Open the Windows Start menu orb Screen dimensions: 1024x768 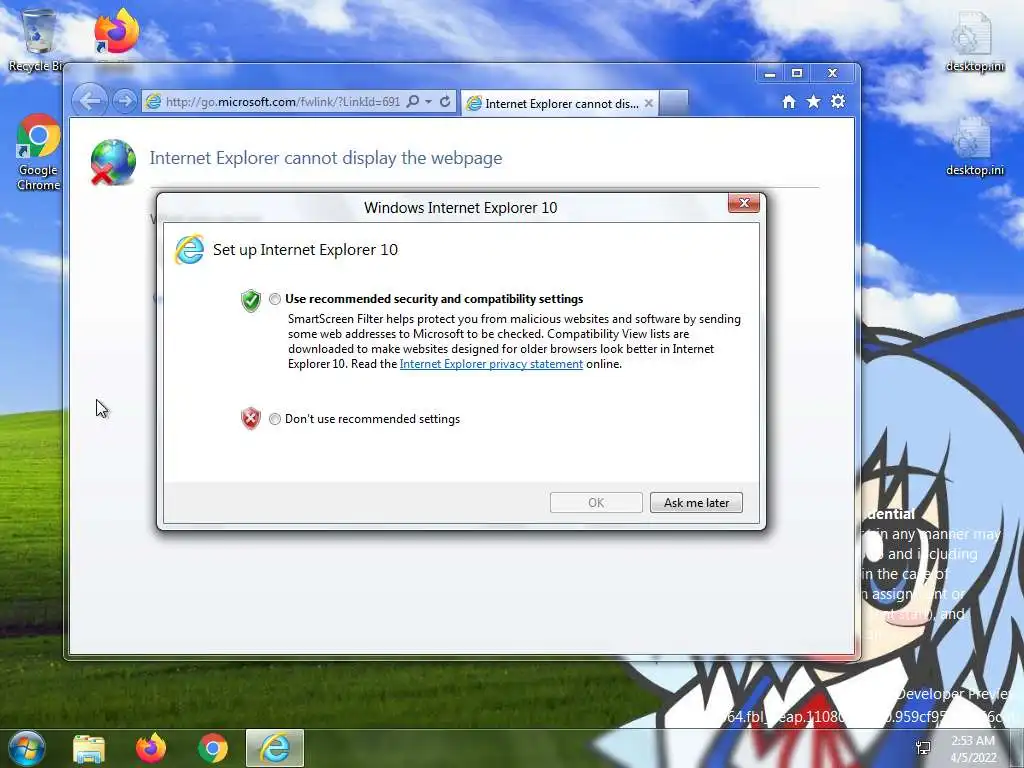(26, 748)
